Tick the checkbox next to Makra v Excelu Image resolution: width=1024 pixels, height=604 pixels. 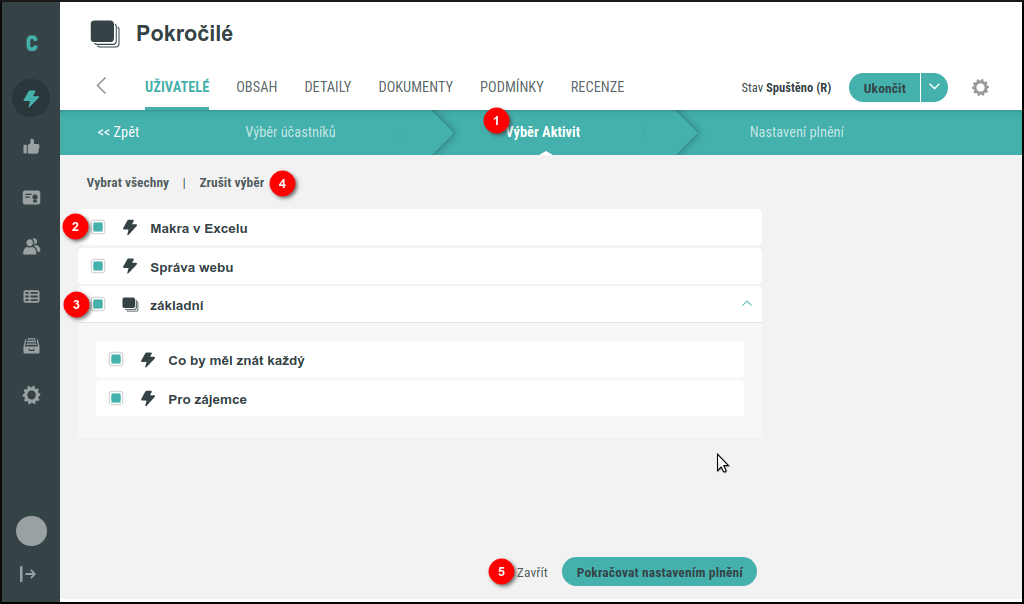tap(97, 227)
